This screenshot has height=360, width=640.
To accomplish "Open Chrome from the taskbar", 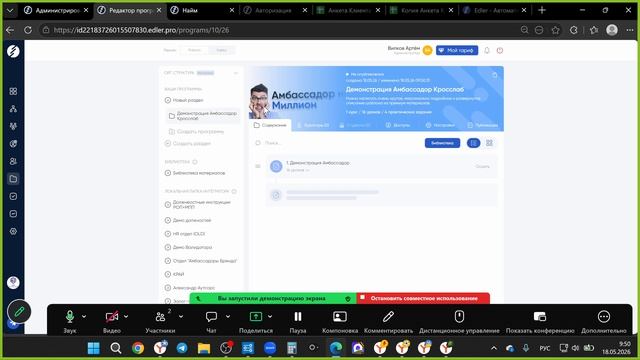I will [x=138, y=348].
